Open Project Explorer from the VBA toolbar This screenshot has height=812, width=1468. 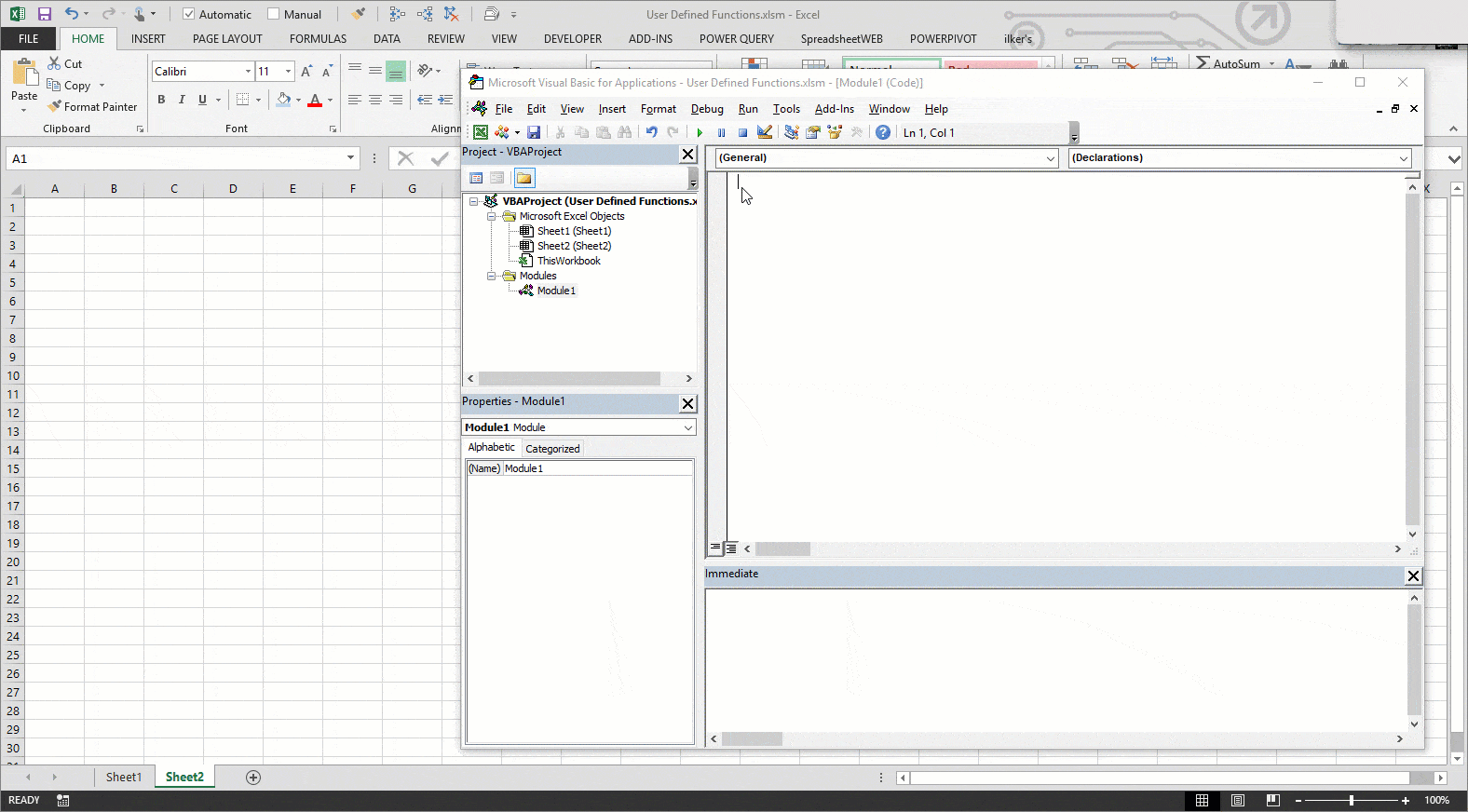(x=792, y=132)
